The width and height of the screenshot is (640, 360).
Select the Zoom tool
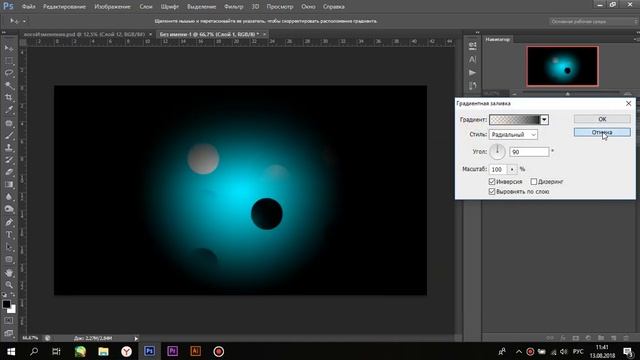coord(9,285)
